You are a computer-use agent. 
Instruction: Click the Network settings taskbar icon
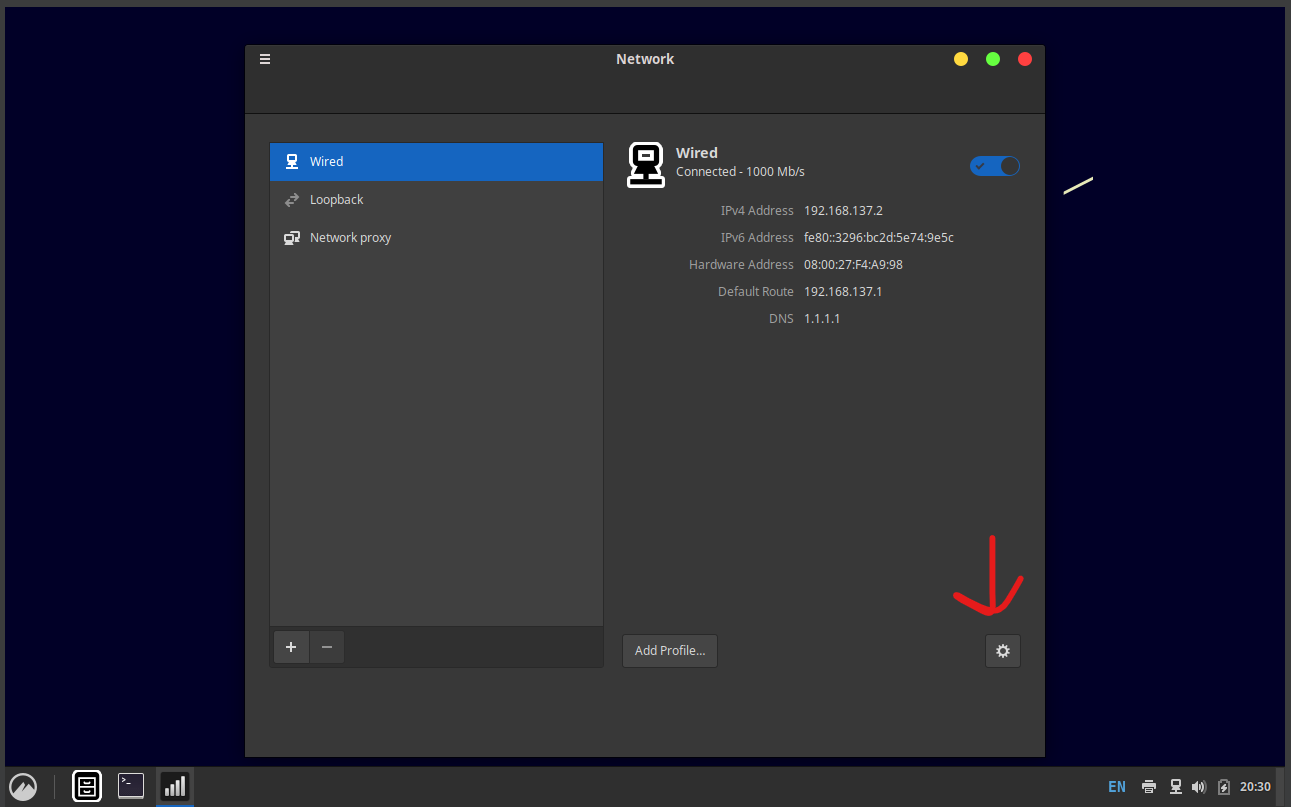point(174,786)
